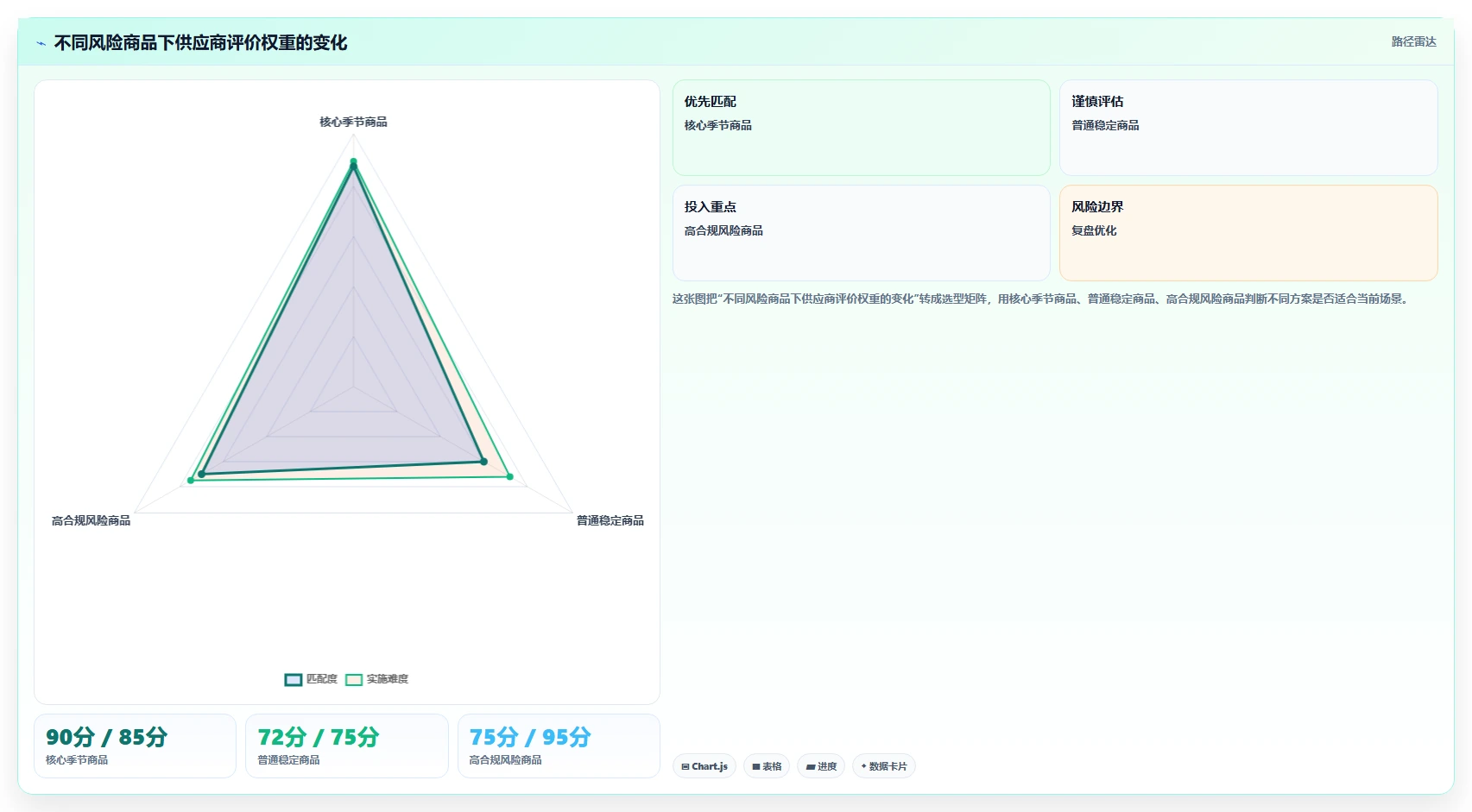The width and height of the screenshot is (1472, 812).
Task: Click the 路径雷达 label in header
Action: click(1413, 41)
